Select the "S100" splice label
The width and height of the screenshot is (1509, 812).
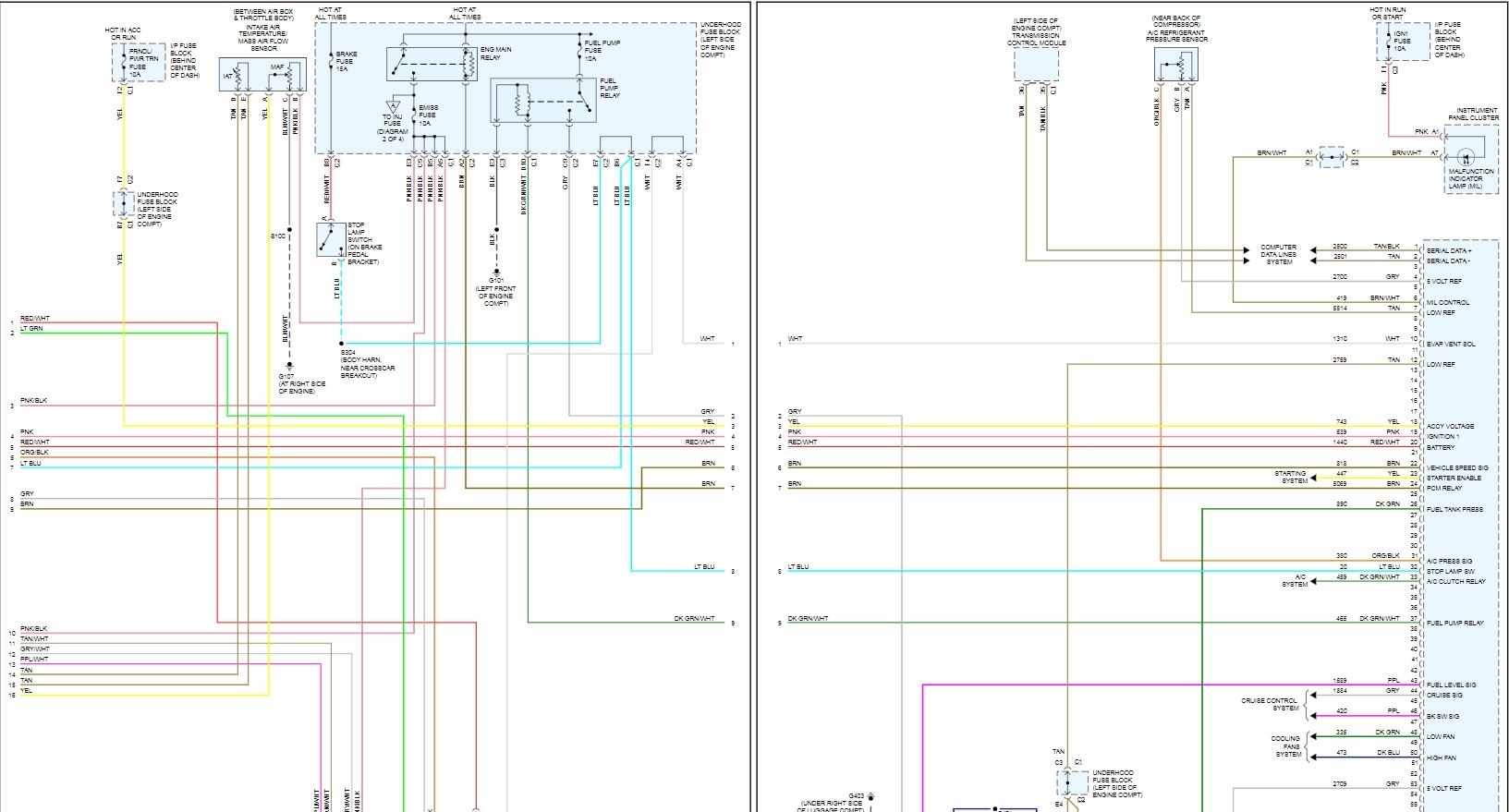click(278, 236)
